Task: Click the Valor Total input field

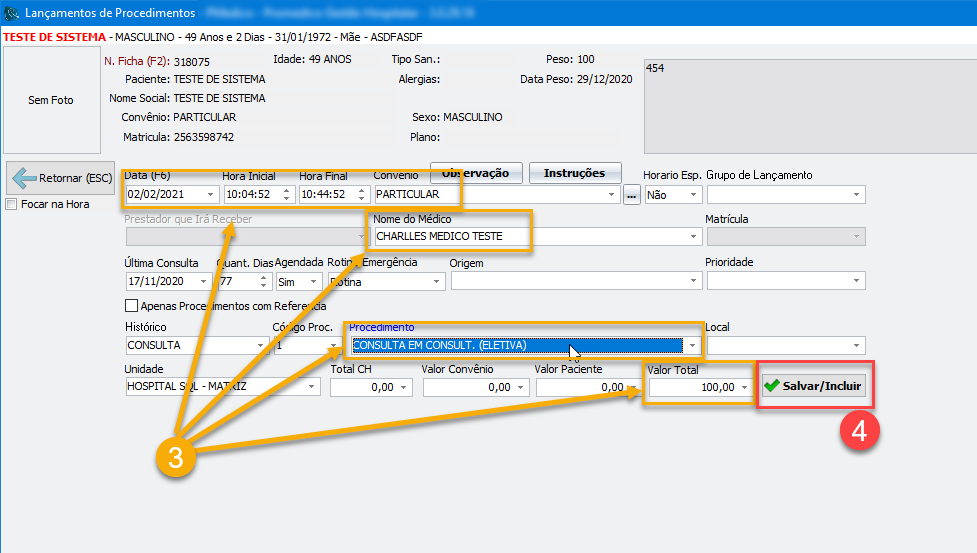Action: tap(690, 387)
